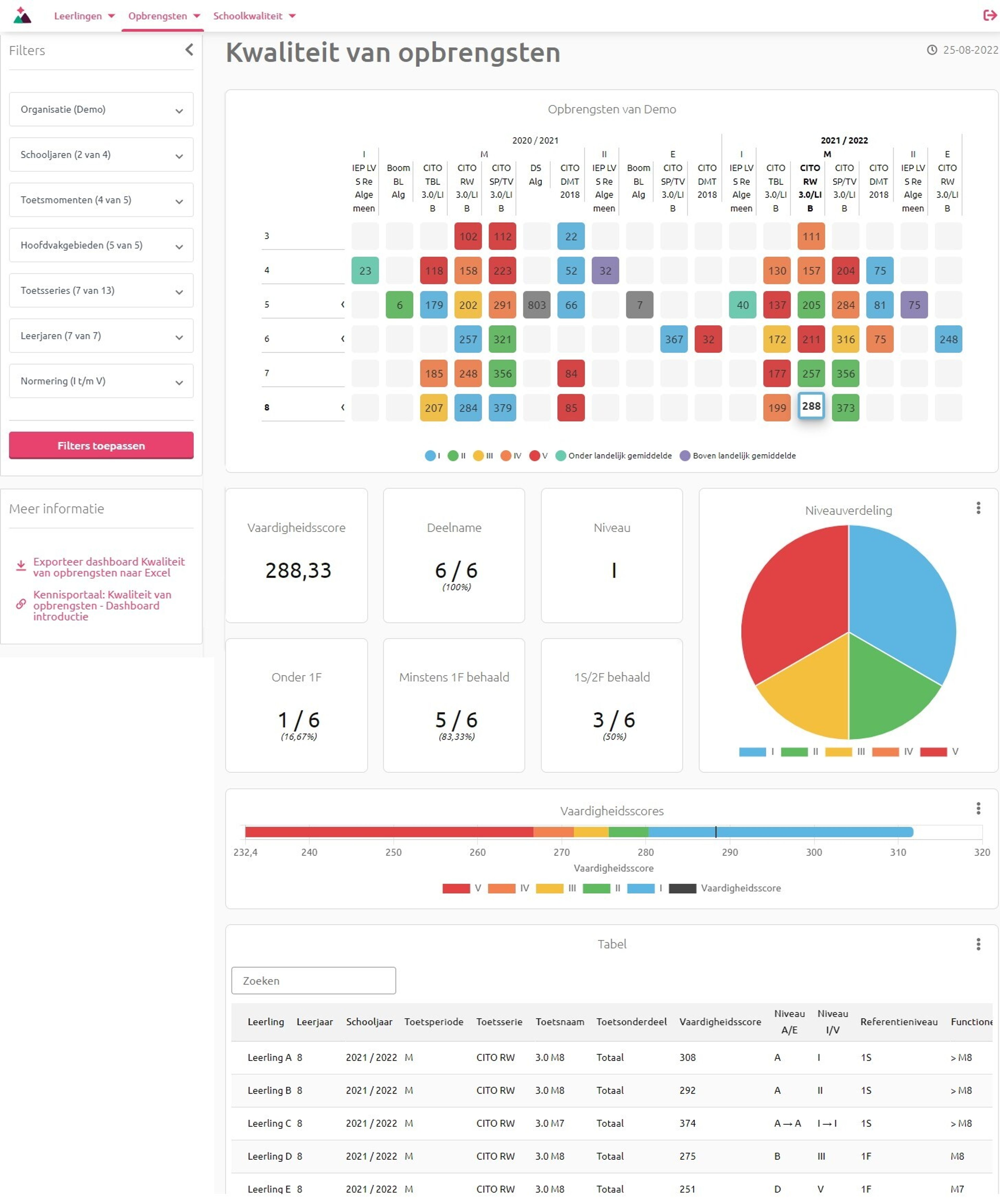The height and width of the screenshot is (1204, 1000).
Task: Open Vaardigheidsscores three-dot options menu
Action: [x=978, y=808]
